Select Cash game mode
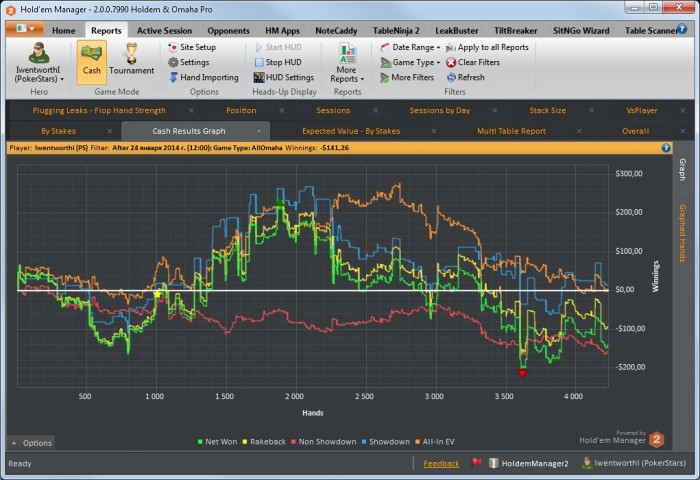The width and height of the screenshot is (700, 480). pyautogui.click(x=91, y=61)
